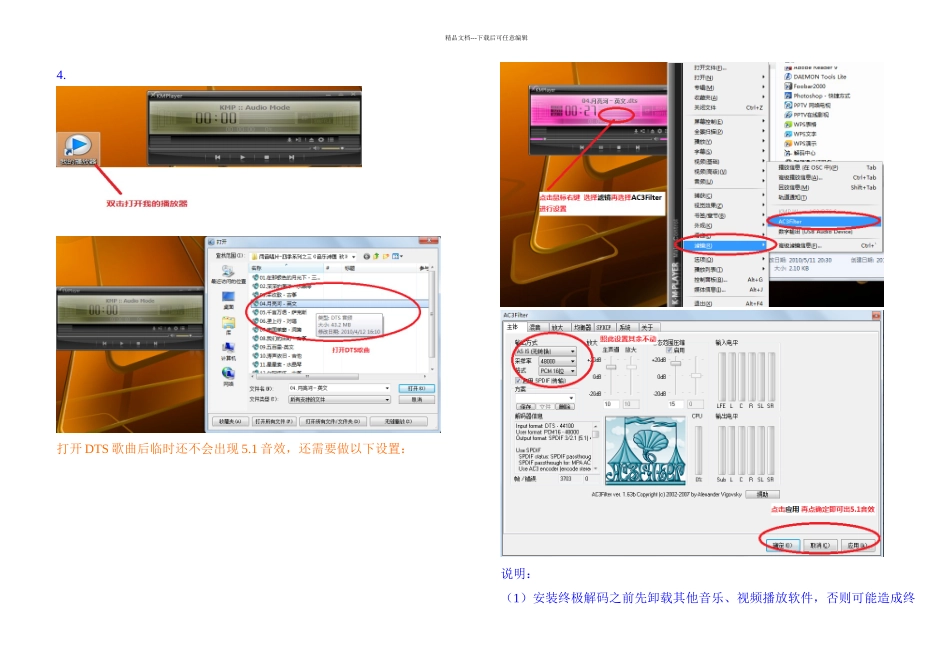The width and height of the screenshot is (950, 672).
Task: Expand the PCM 16 format dropdown
Action: click(x=573, y=371)
